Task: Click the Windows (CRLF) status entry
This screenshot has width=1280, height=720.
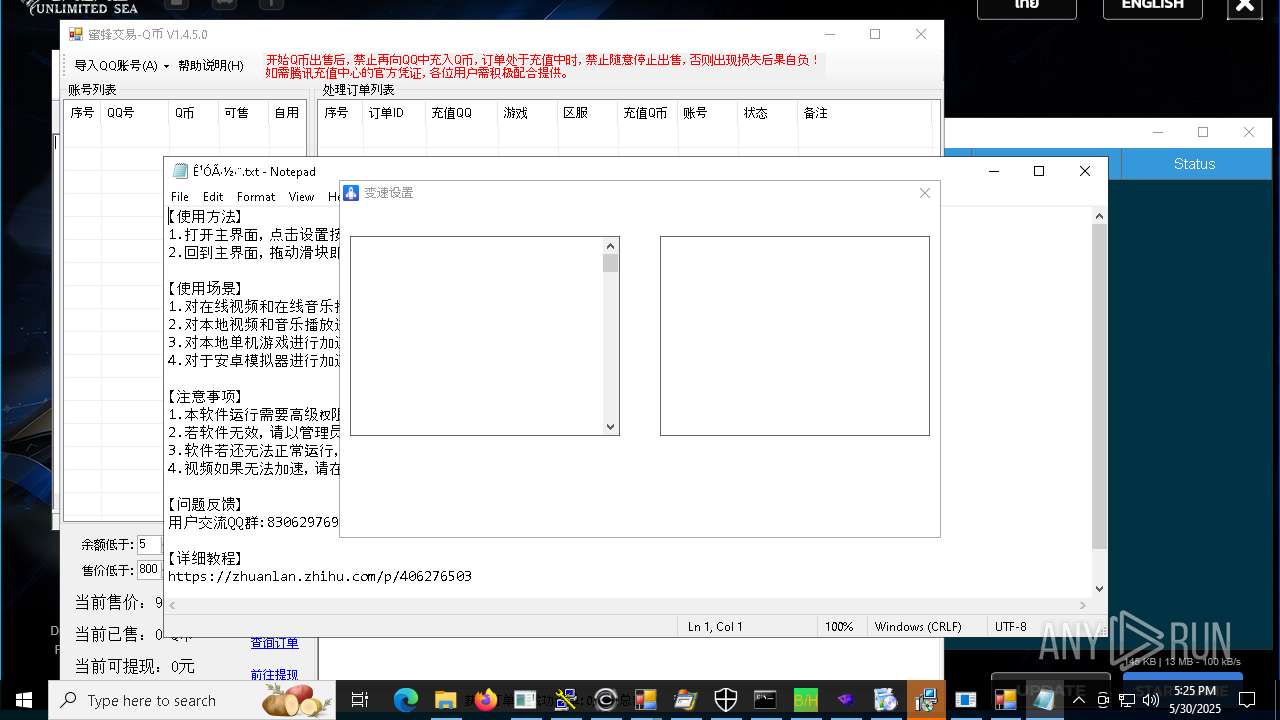Action: (x=918, y=627)
